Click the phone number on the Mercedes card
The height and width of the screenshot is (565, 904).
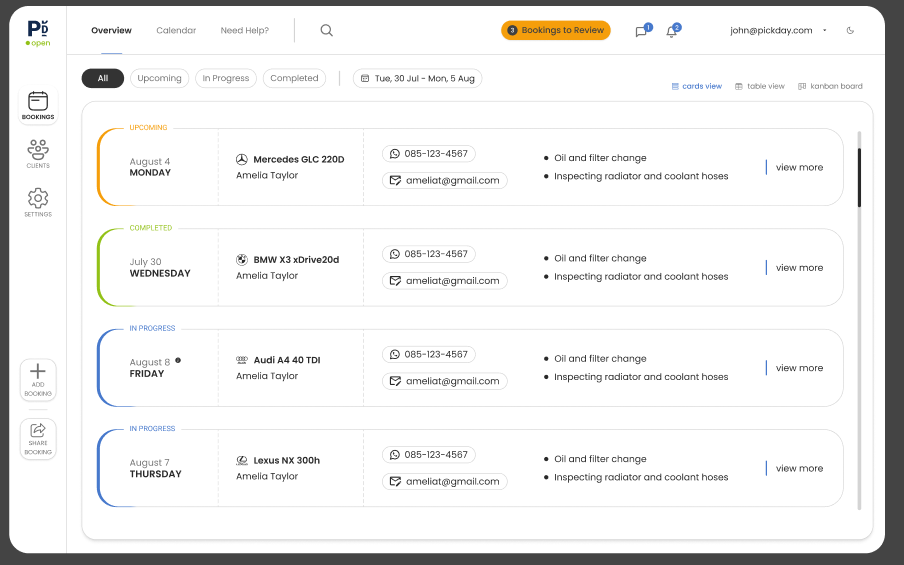coord(428,154)
